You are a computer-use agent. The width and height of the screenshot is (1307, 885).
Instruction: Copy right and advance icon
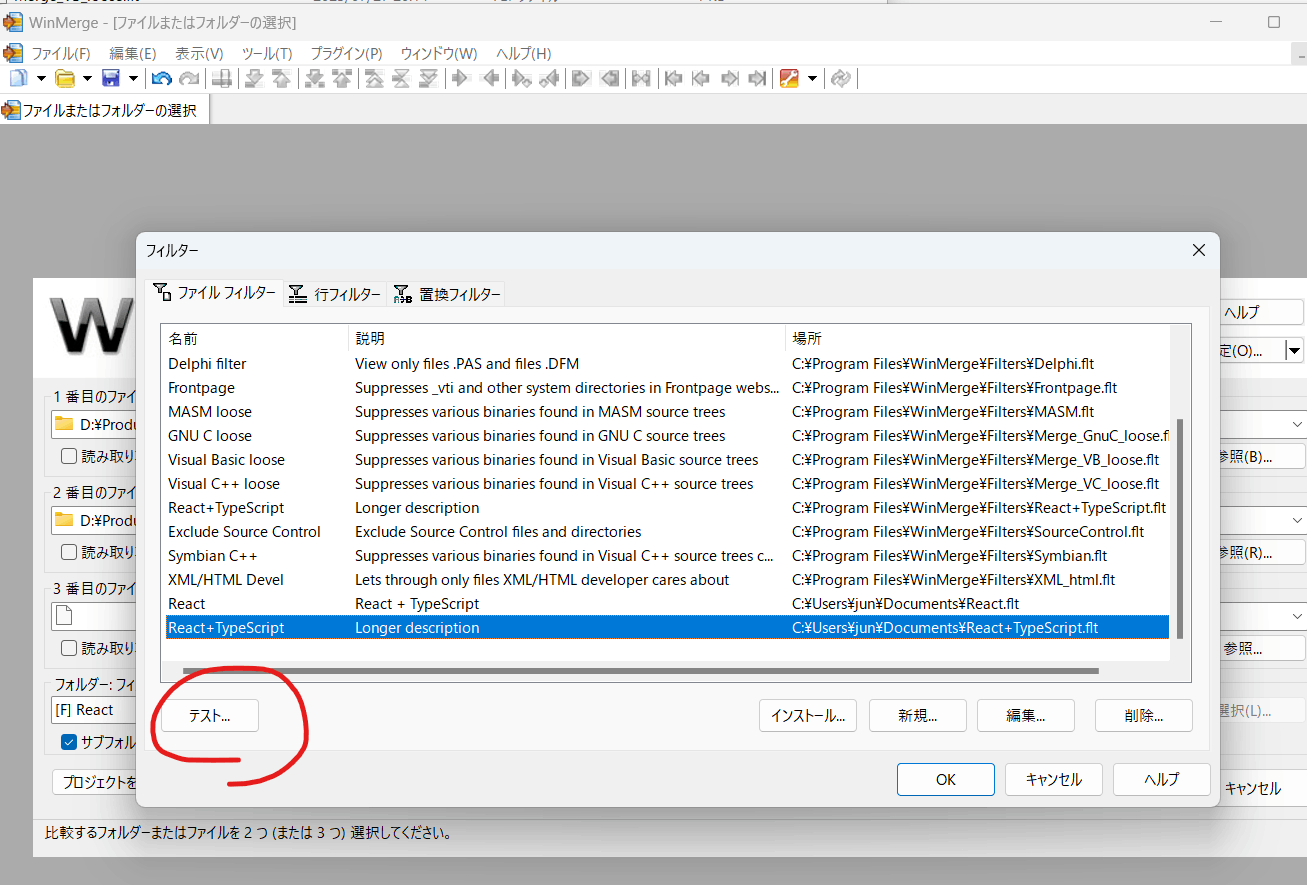[x=521, y=78]
